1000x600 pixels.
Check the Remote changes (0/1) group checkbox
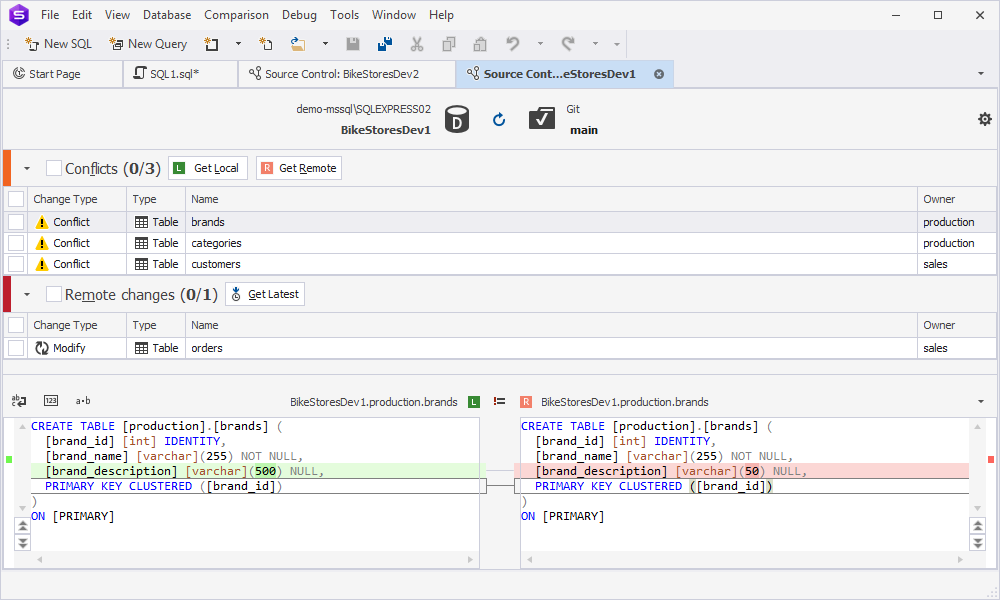(54, 294)
